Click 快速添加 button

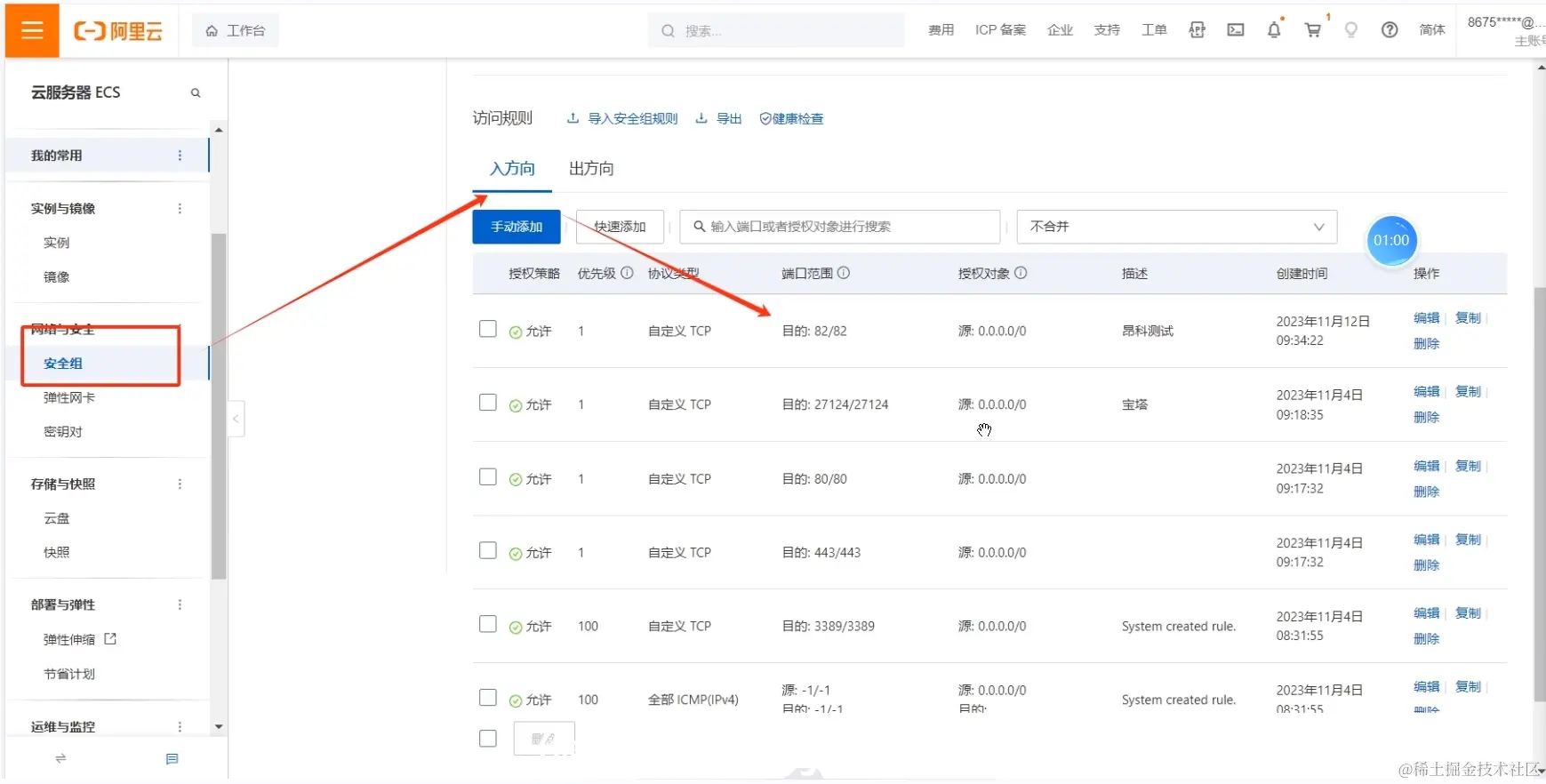click(x=620, y=227)
